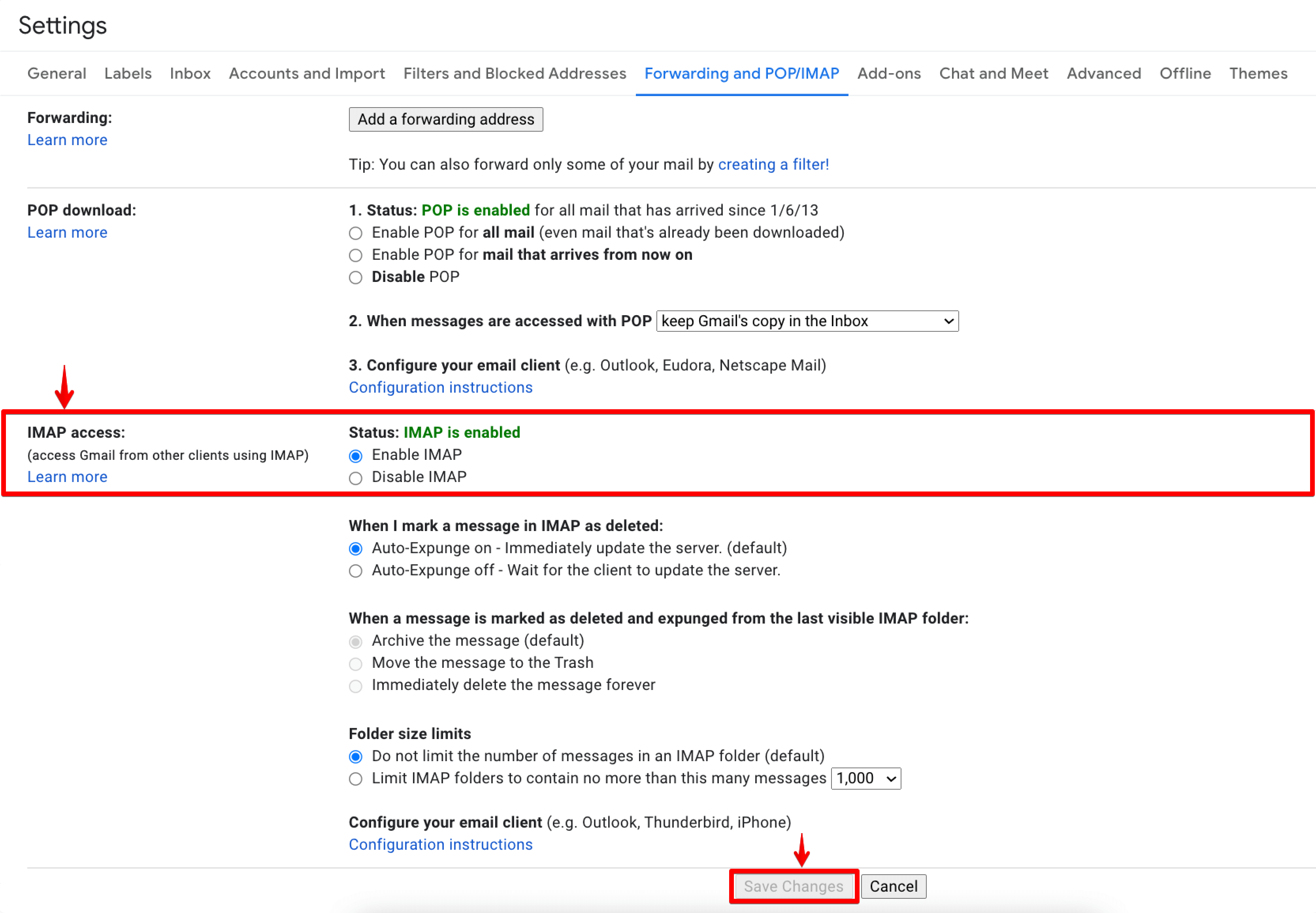Select Archive the message (default)
Image resolution: width=1316 pixels, height=913 pixels.
[x=356, y=642]
